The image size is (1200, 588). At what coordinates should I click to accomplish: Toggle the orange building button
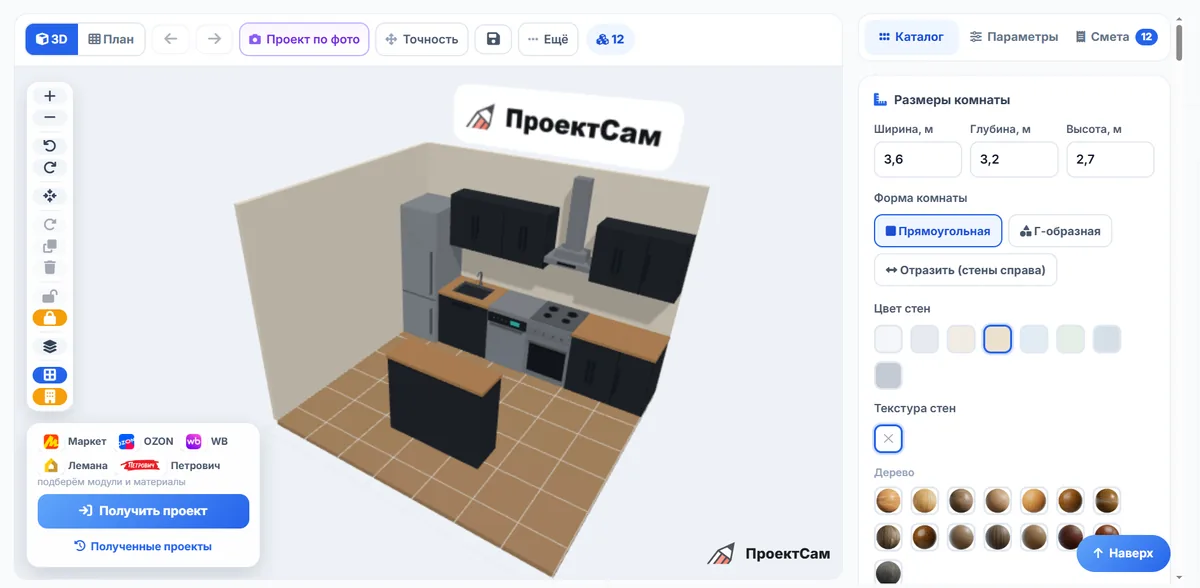(50, 397)
